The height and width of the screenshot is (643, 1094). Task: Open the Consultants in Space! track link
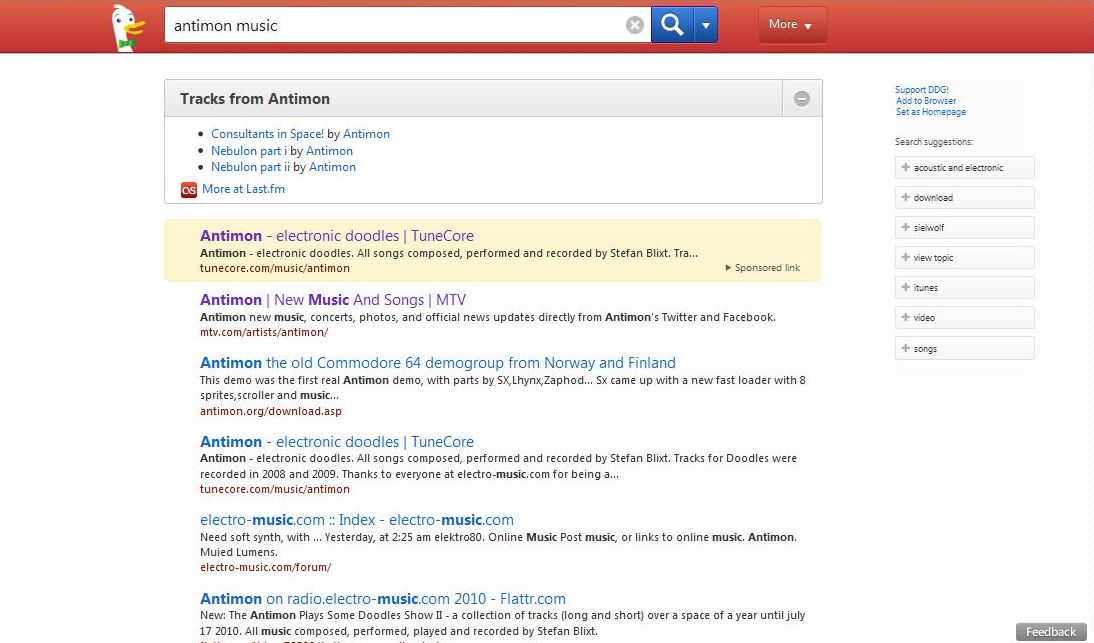(x=267, y=134)
